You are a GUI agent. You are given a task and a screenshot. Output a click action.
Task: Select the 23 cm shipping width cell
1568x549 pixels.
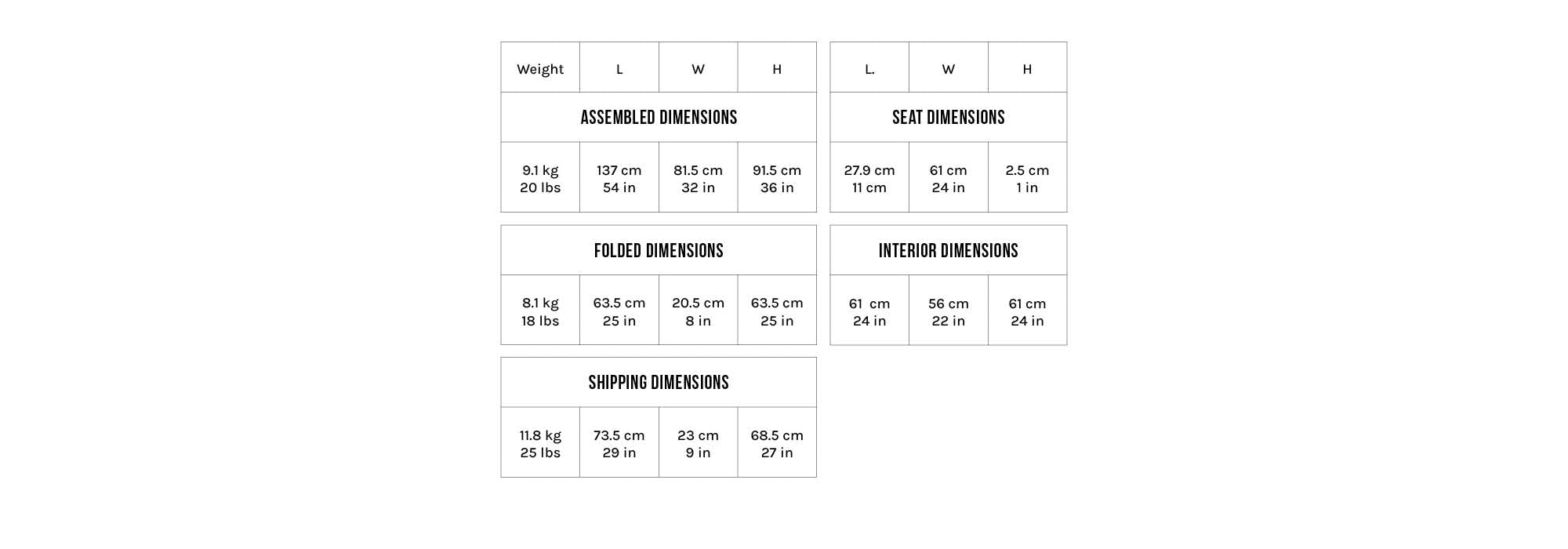point(698,444)
